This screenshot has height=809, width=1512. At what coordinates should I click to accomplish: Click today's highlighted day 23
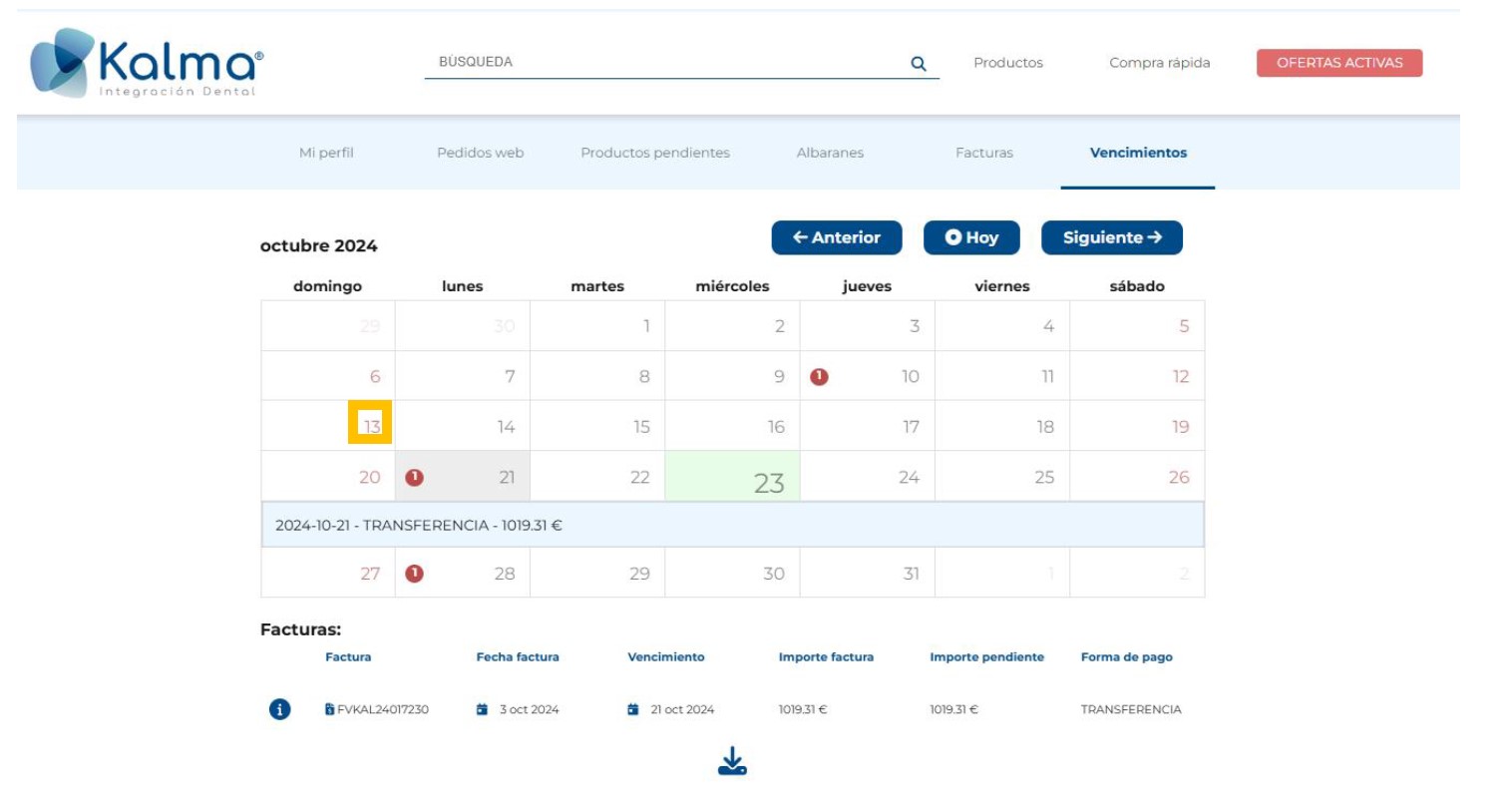pos(732,477)
